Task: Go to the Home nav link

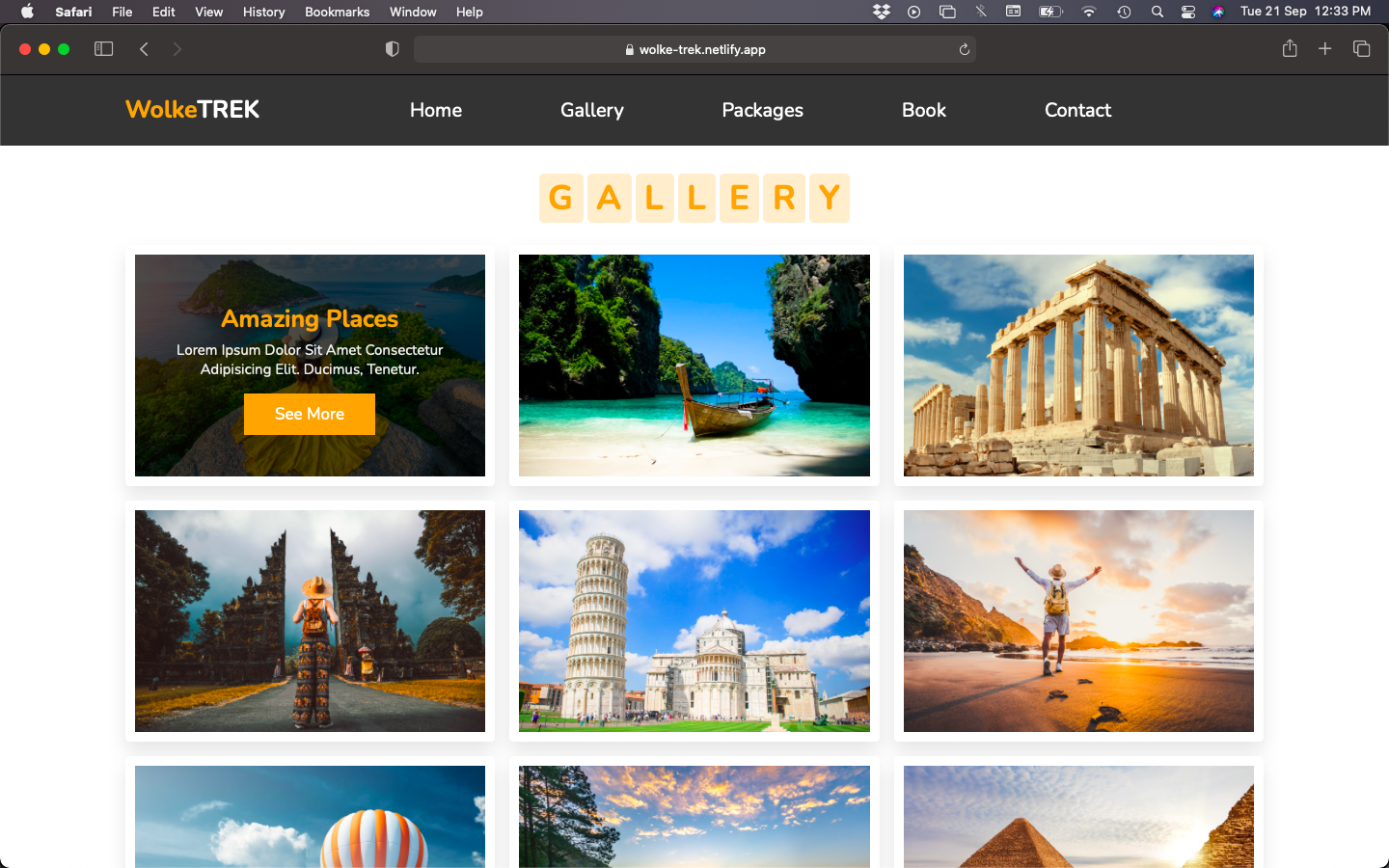Action: pos(436,110)
